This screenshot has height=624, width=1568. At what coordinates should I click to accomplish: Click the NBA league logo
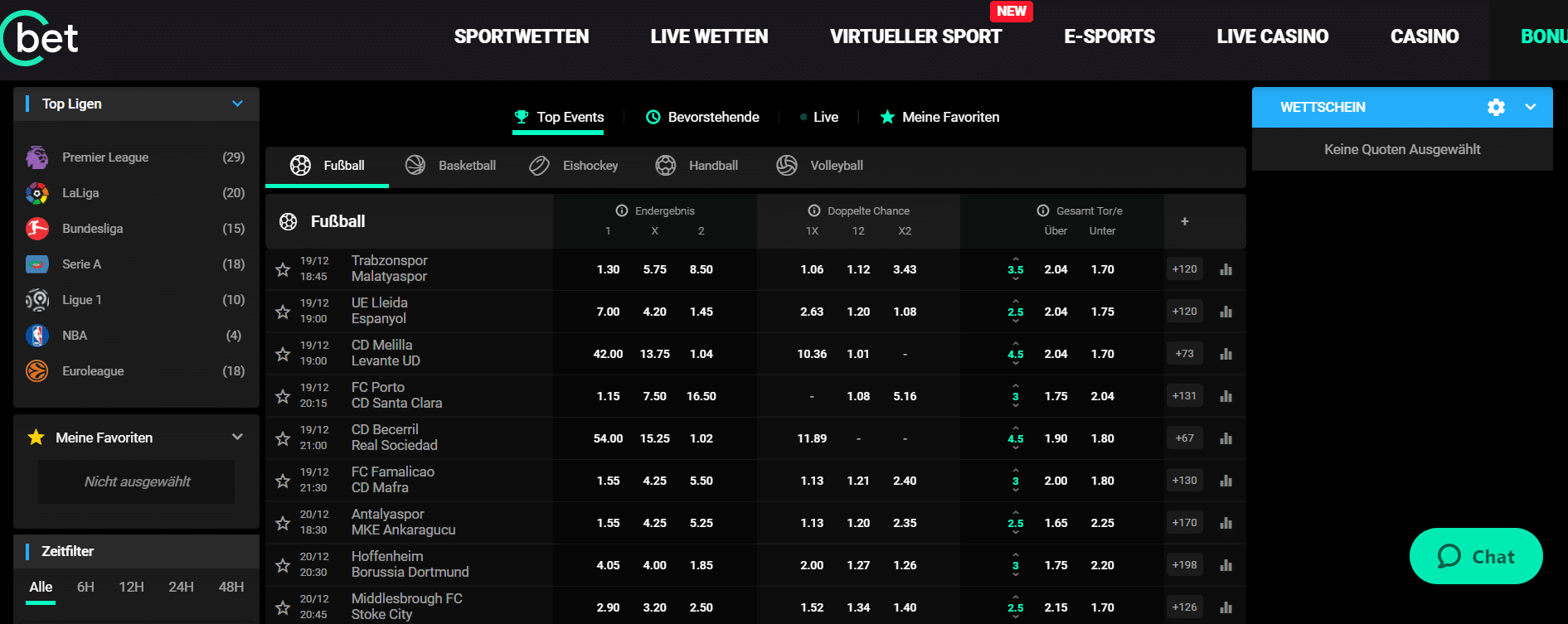[x=37, y=336]
